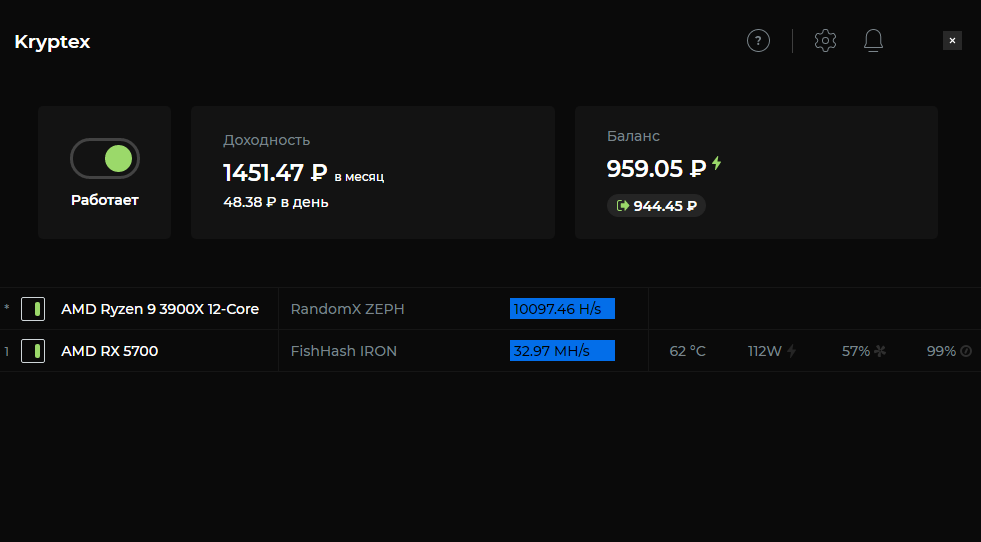Click the 62 °C temperature reading
The image size is (981, 542).
[x=688, y=351]
